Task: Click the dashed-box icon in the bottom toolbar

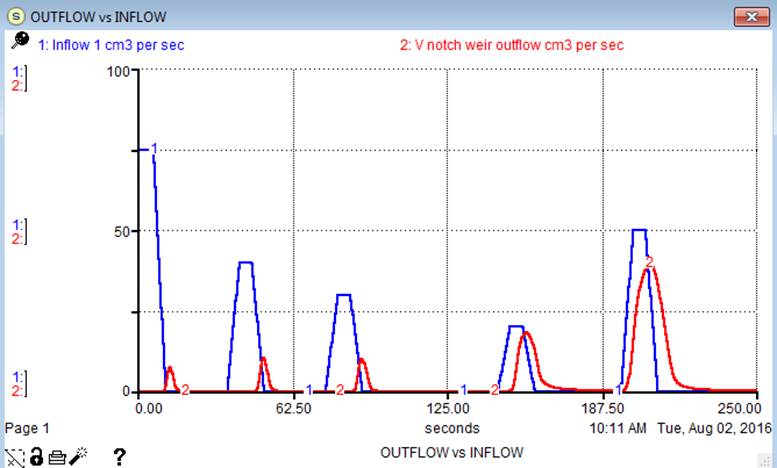Action: tap(13, 456)
